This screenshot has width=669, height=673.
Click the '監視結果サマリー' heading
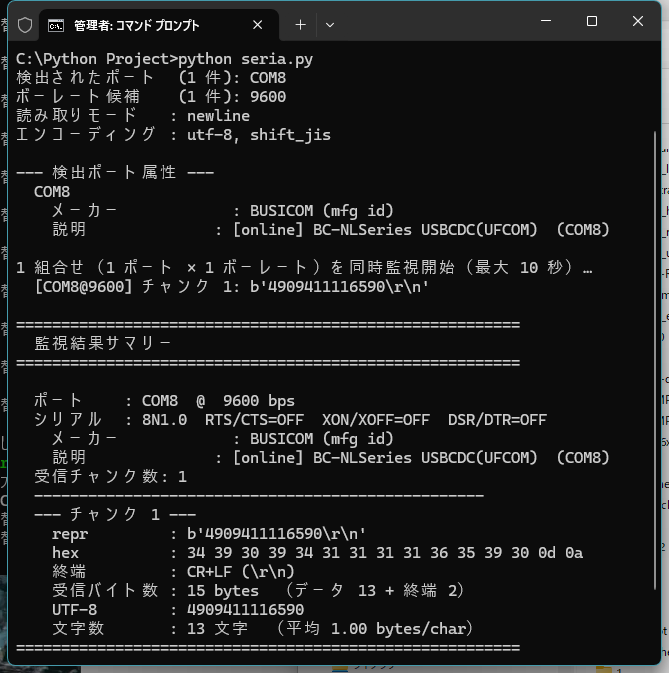point(103,343)
